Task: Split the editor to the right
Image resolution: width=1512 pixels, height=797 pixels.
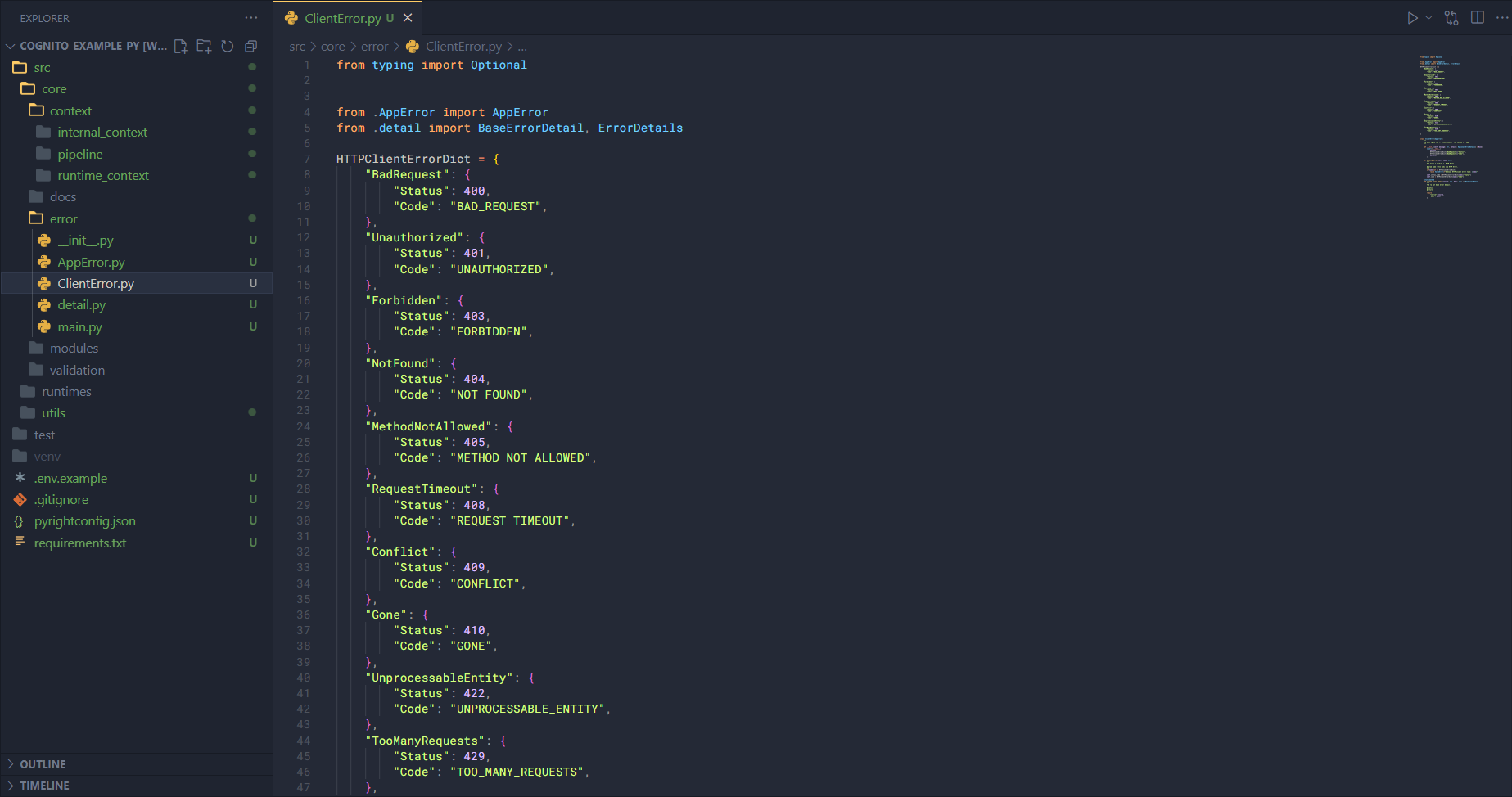Action: tap(1478, 18)
